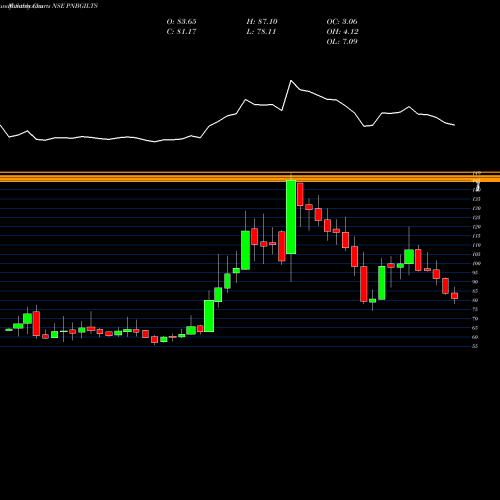Click the 90 price axis label

click(475, 282)
